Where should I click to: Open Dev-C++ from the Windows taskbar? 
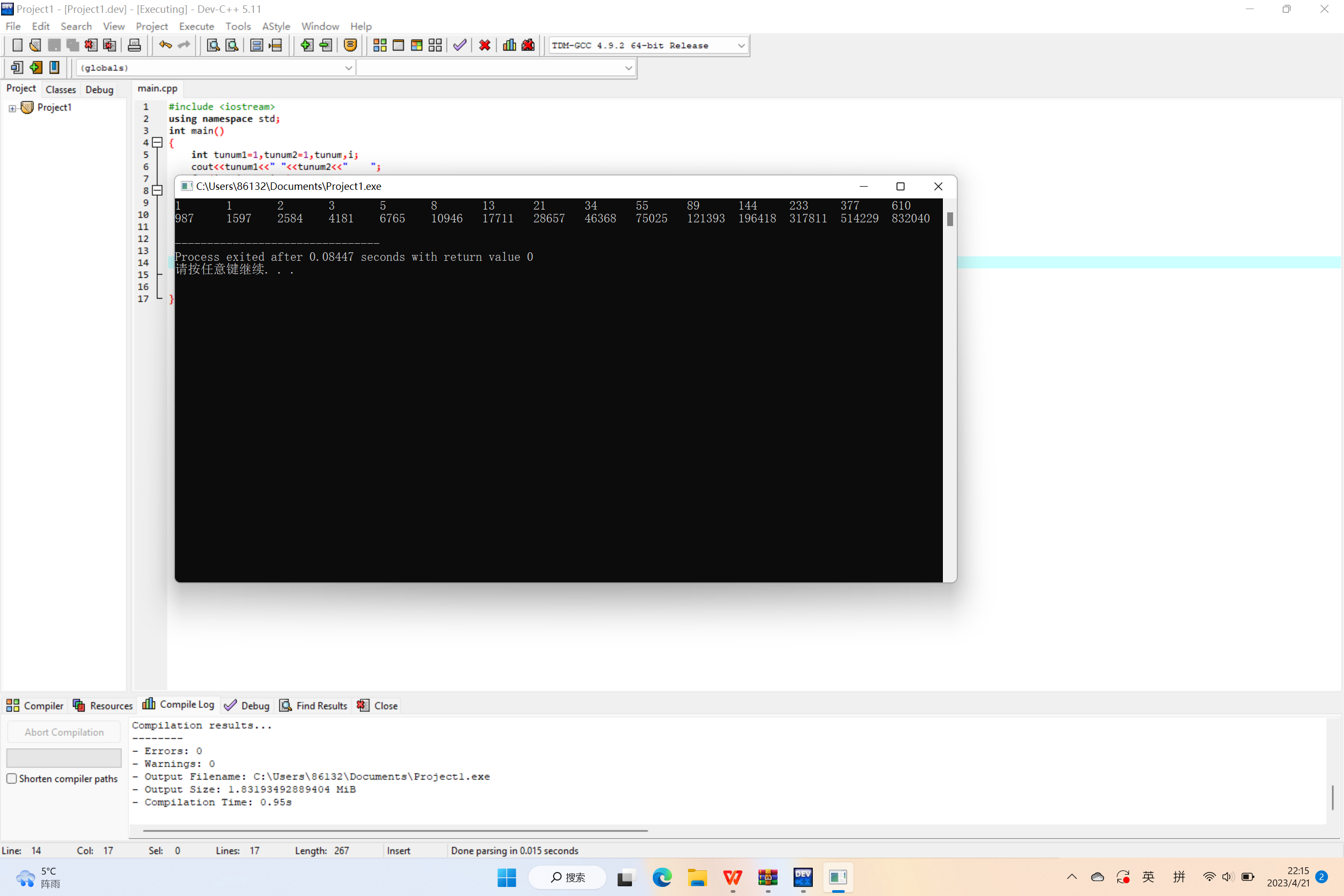[803, 877]
